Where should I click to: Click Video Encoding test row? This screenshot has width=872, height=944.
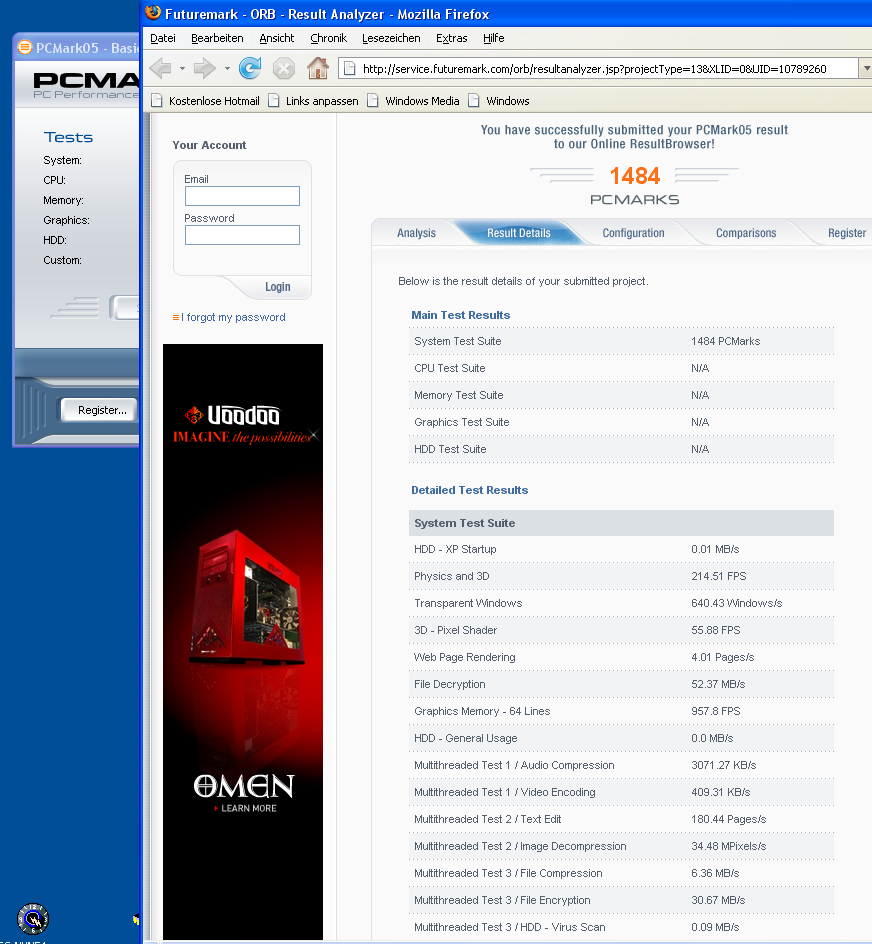(621, 793)
